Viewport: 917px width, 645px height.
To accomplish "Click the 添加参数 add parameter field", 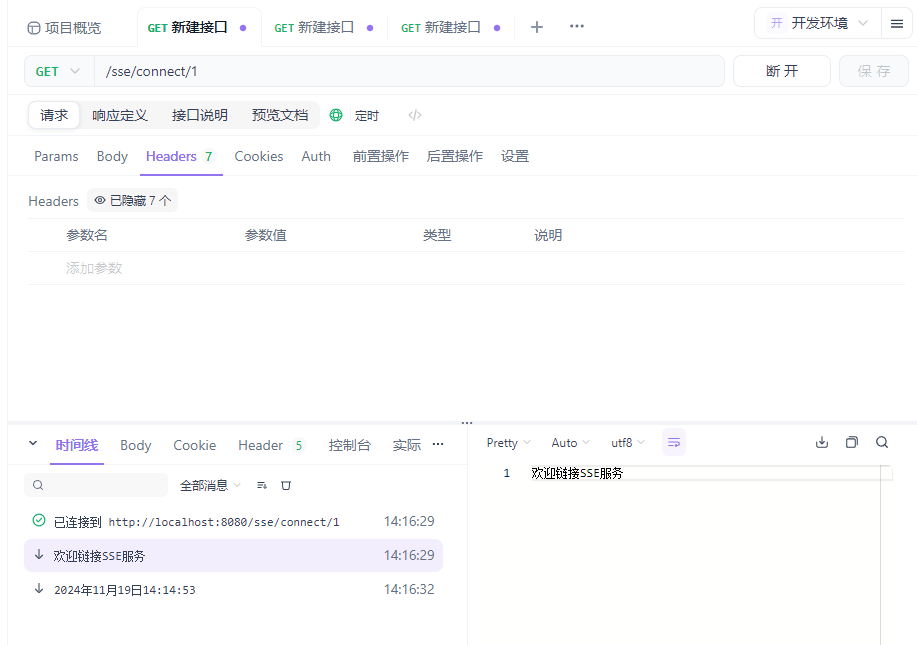I will (94, 268).
